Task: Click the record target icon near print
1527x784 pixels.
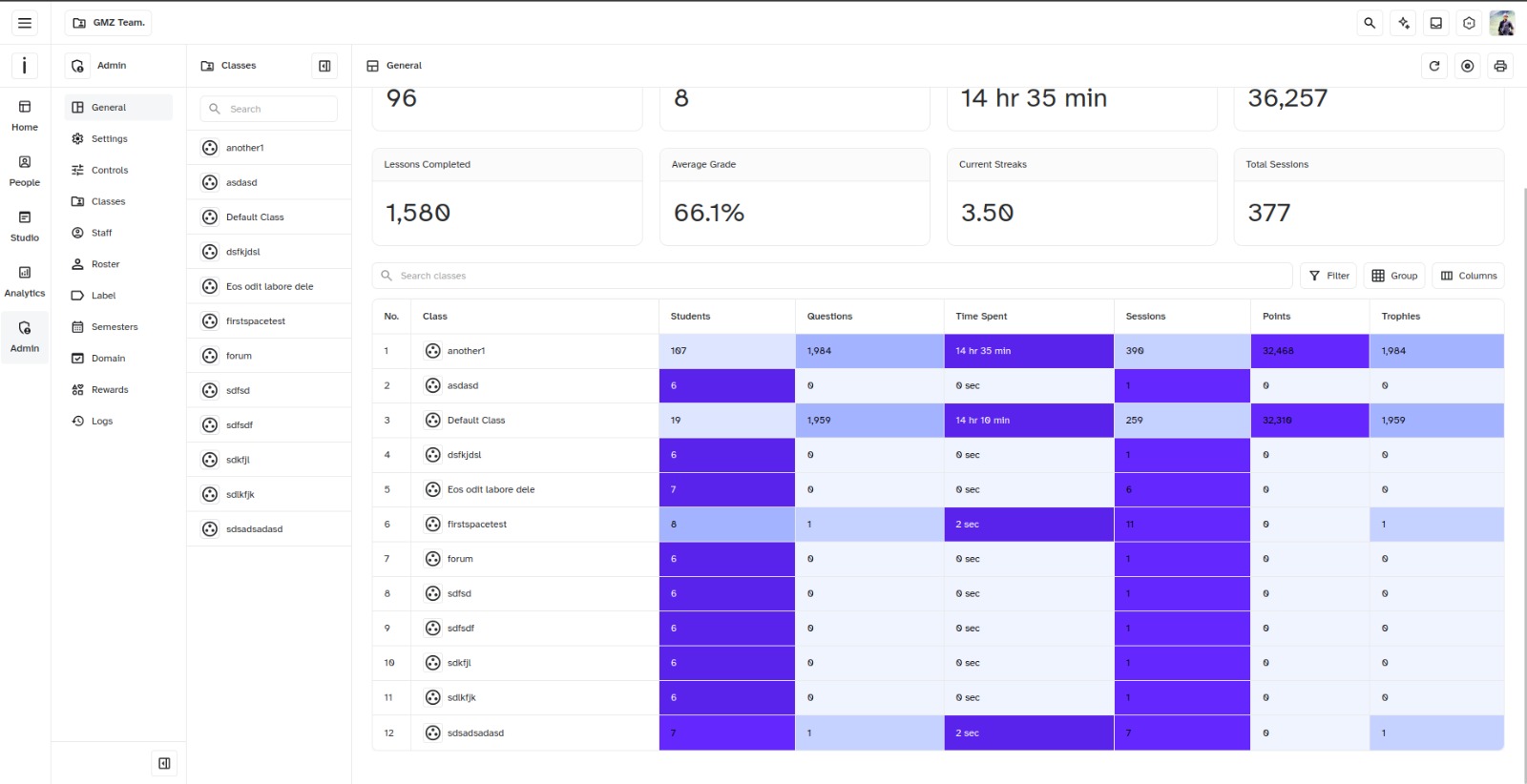Action: point(1468,66)
